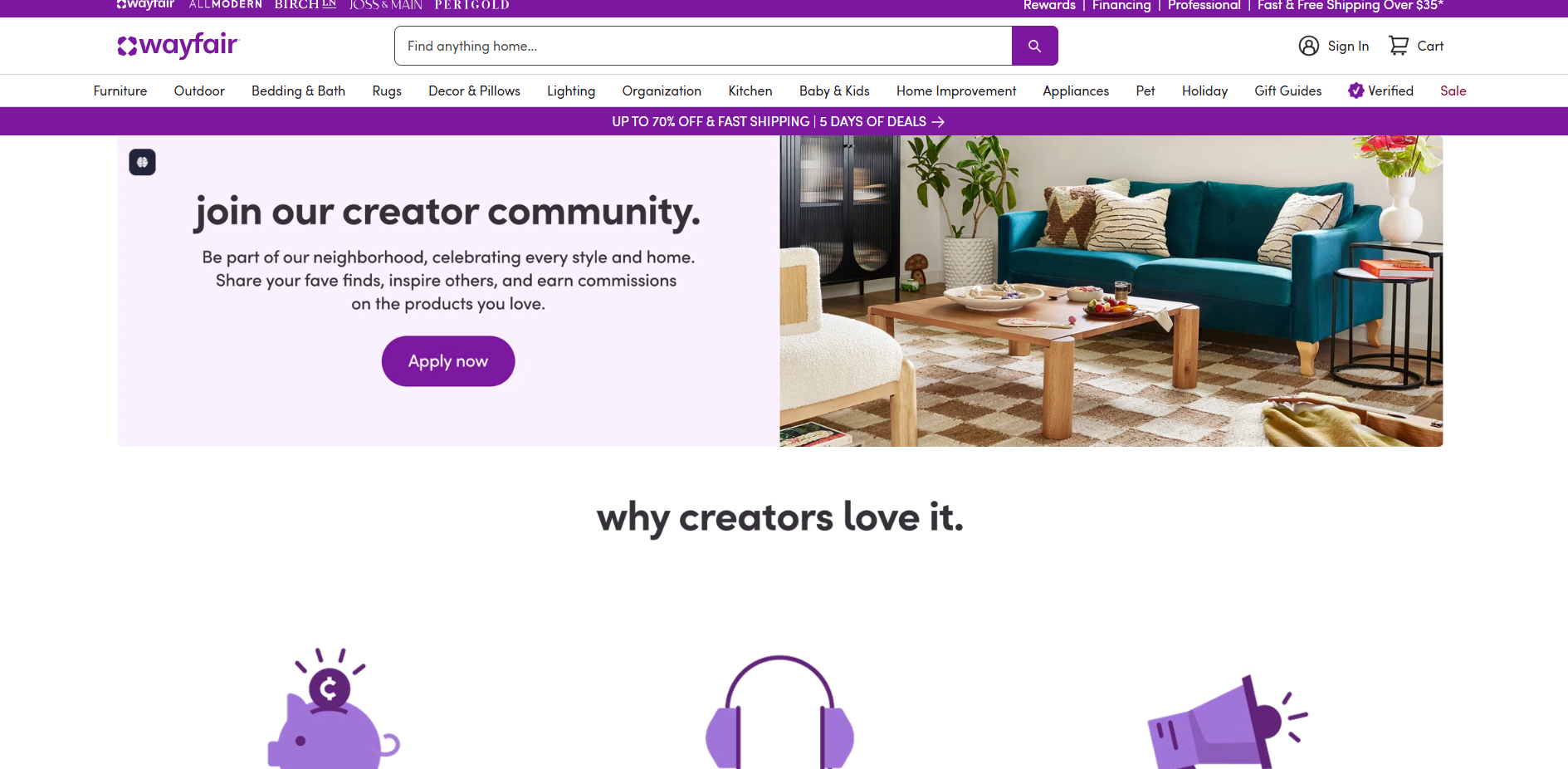Image resolution: width=1568 pixels, height=769 pixels.
Task: Click the living room hero image
Action: coord(1111,291)
